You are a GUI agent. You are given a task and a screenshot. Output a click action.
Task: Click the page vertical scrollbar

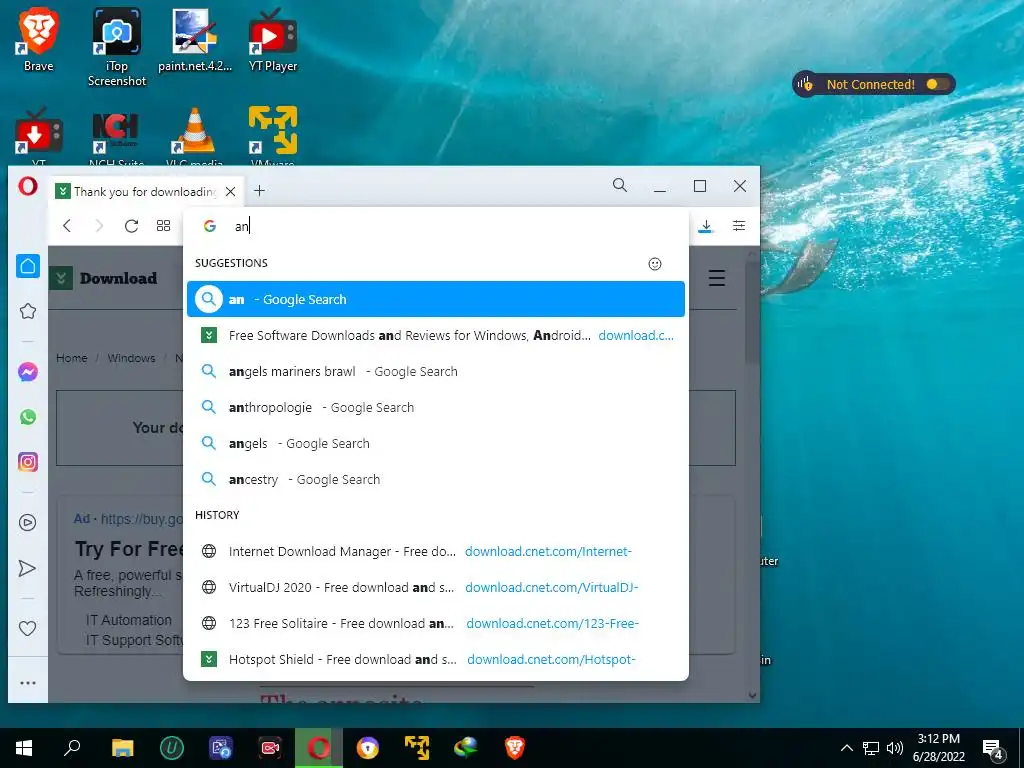click(752, 313)
